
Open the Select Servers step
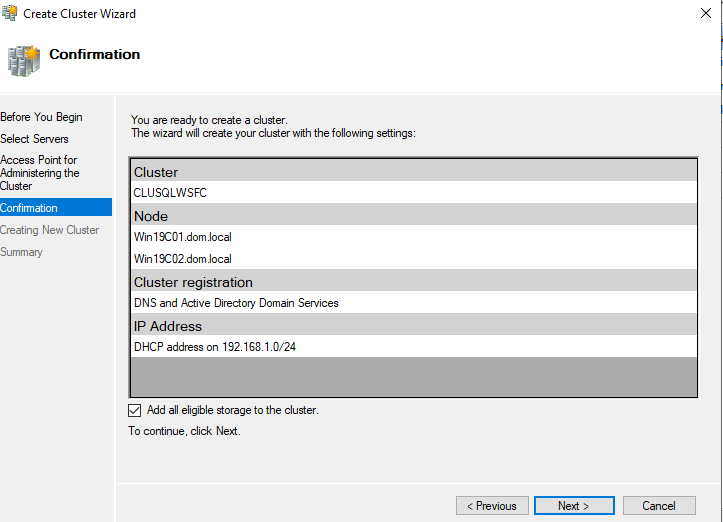coord(35,139)
